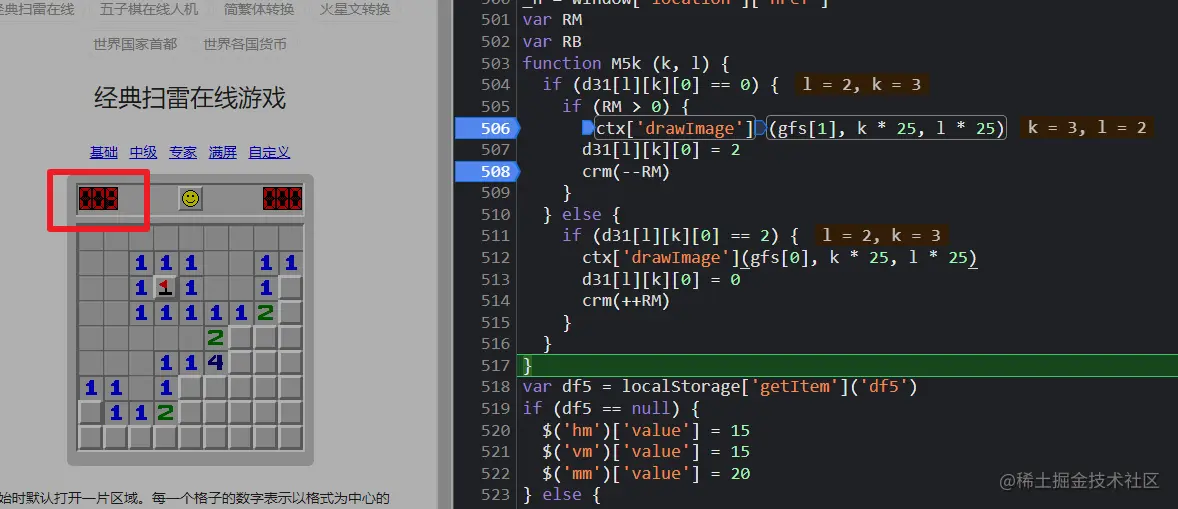
Task: Toggle breakpoint on line number 504
Action: click(495, 85)
